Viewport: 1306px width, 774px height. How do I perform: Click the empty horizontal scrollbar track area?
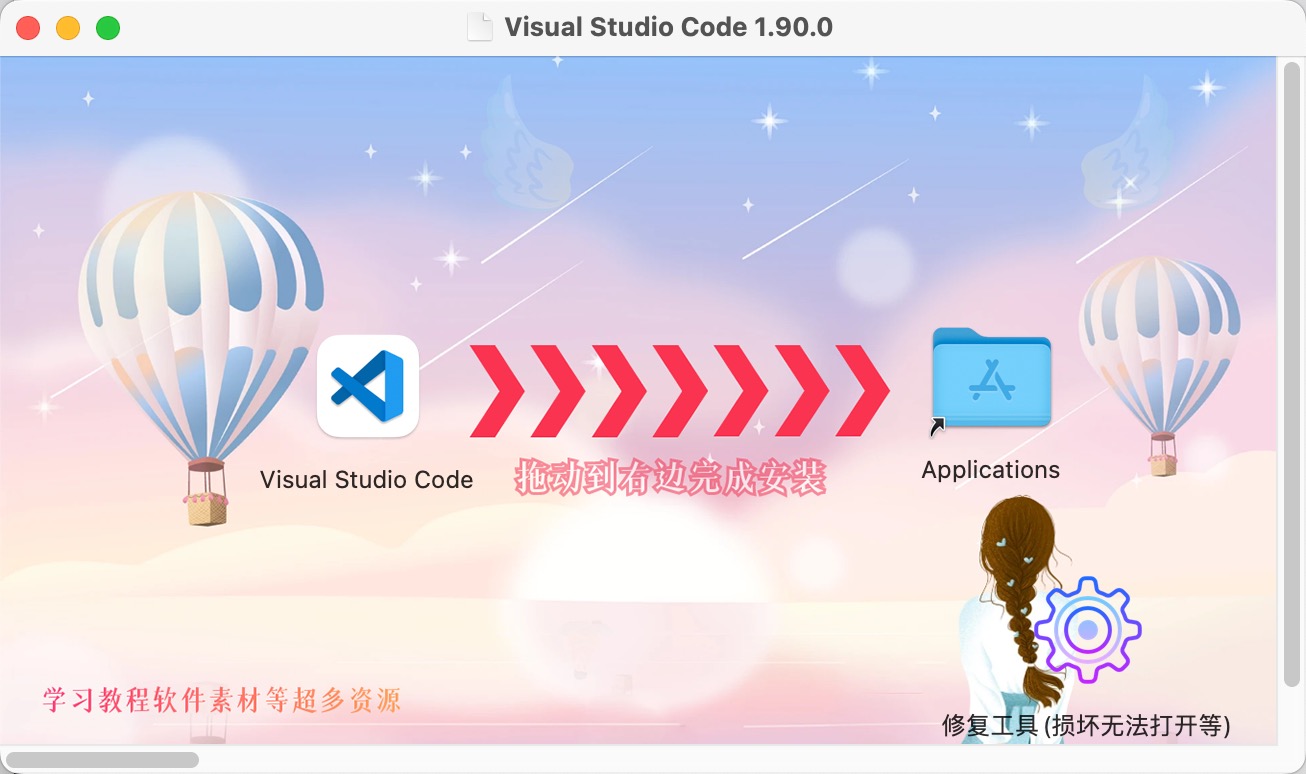tap(700, 760)
